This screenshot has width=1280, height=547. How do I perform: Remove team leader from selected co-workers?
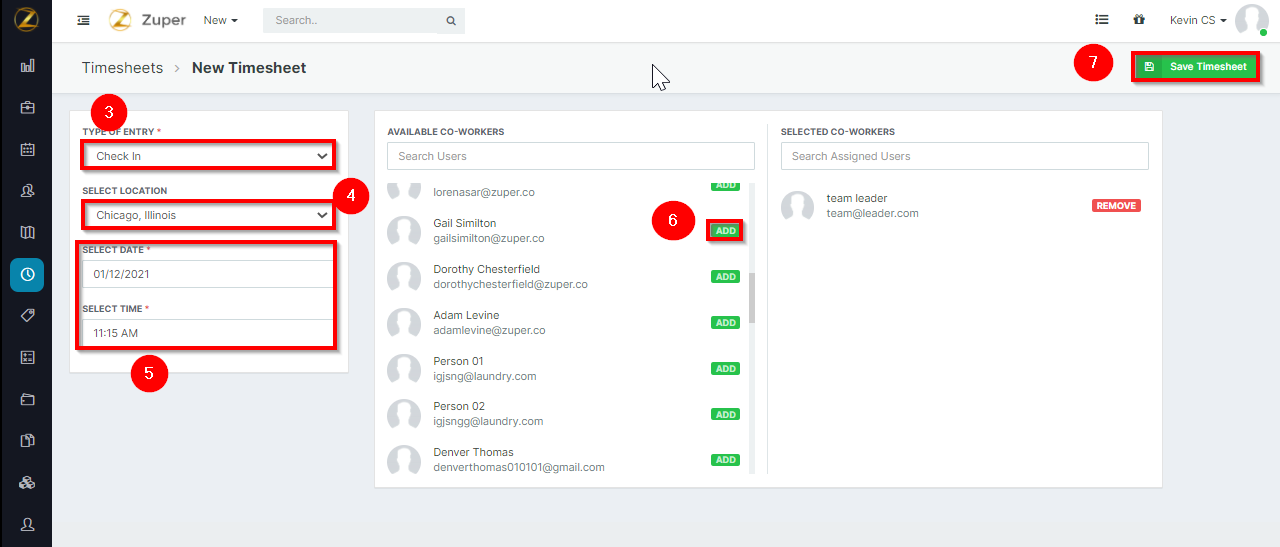[1116, 206]
